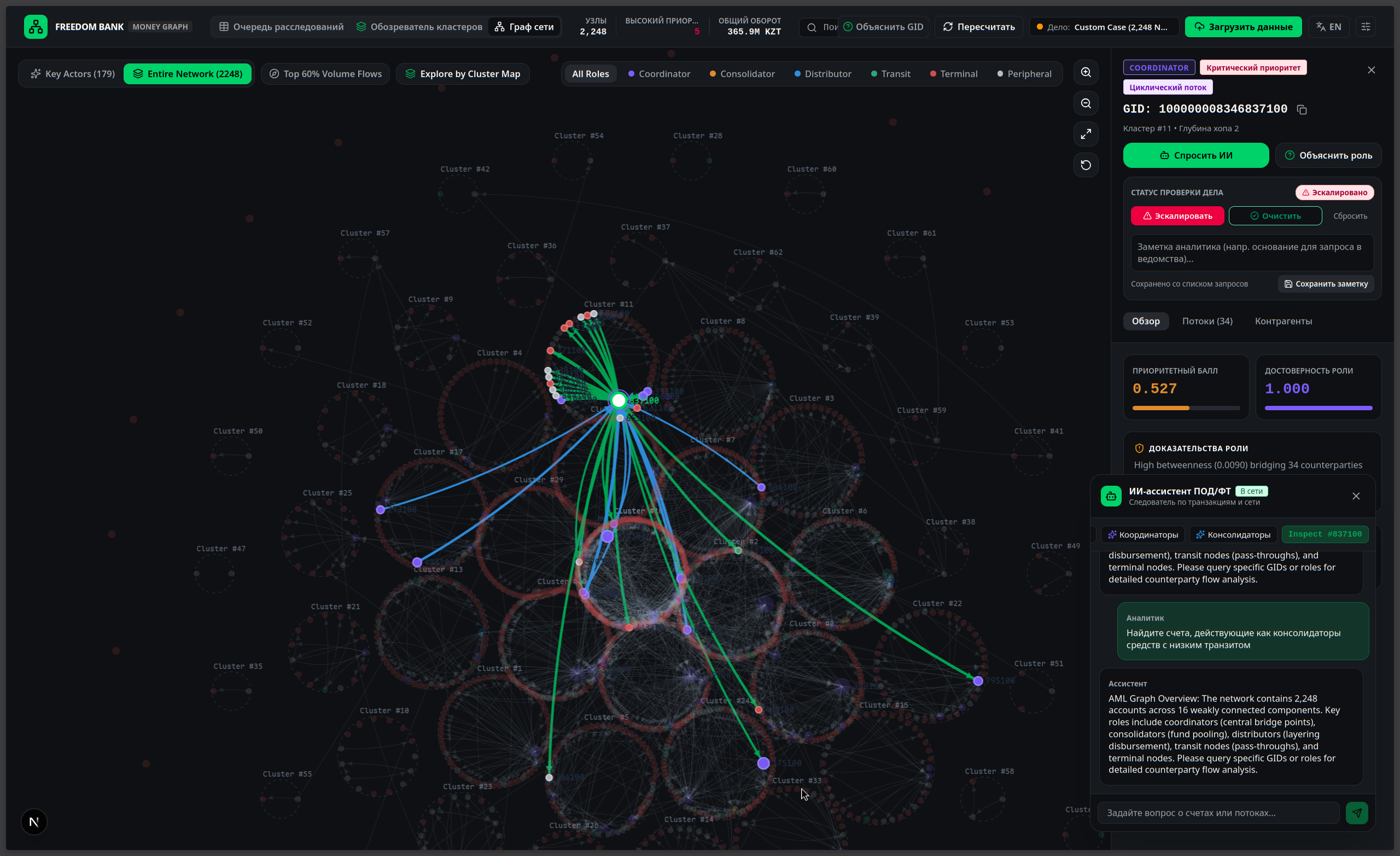
Task: Filter by Terminal role
Action: click(953, 74)
